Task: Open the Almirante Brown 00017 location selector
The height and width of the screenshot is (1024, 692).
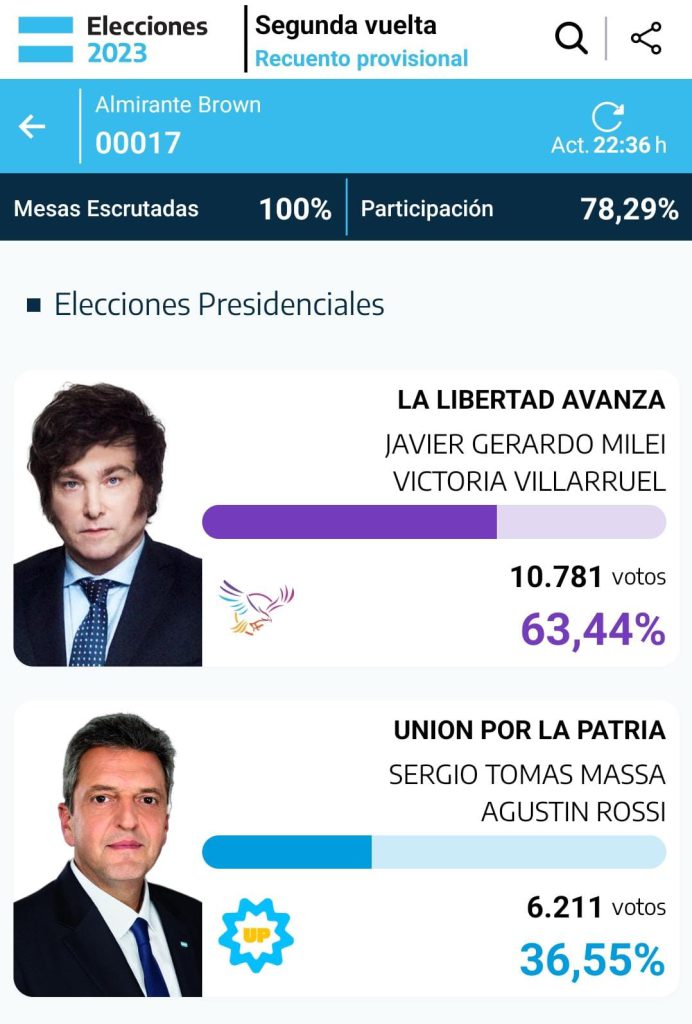Action: pyautogui.click(x=178, y=126)
